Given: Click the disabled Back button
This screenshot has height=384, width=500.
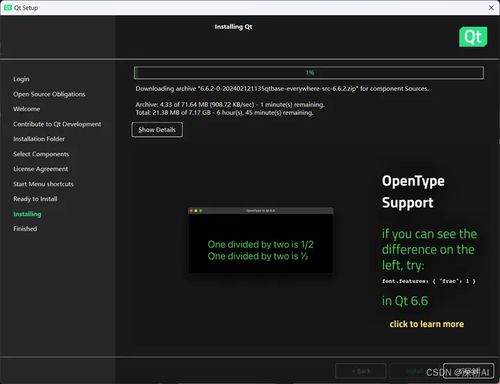Looking at the screenshot, I should 361,371.
